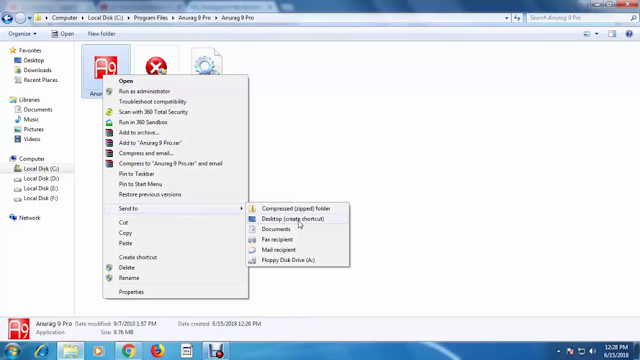
Task: Click the Open toolbar button
Action: tap(63, 34)
